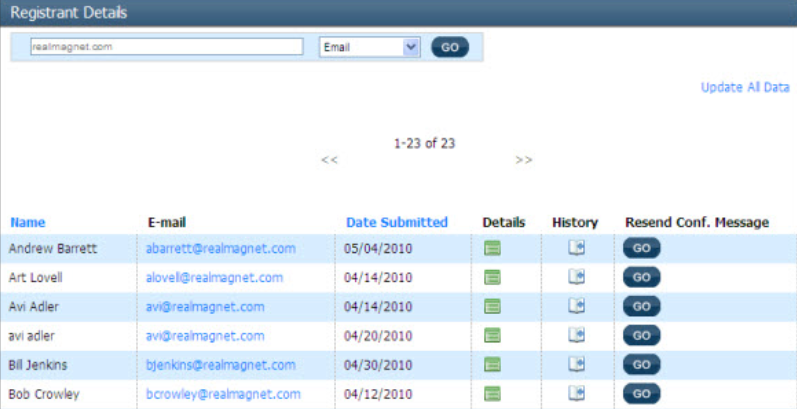Click the History column header
This screenshot has height=409, width=797.
point(575,223)
